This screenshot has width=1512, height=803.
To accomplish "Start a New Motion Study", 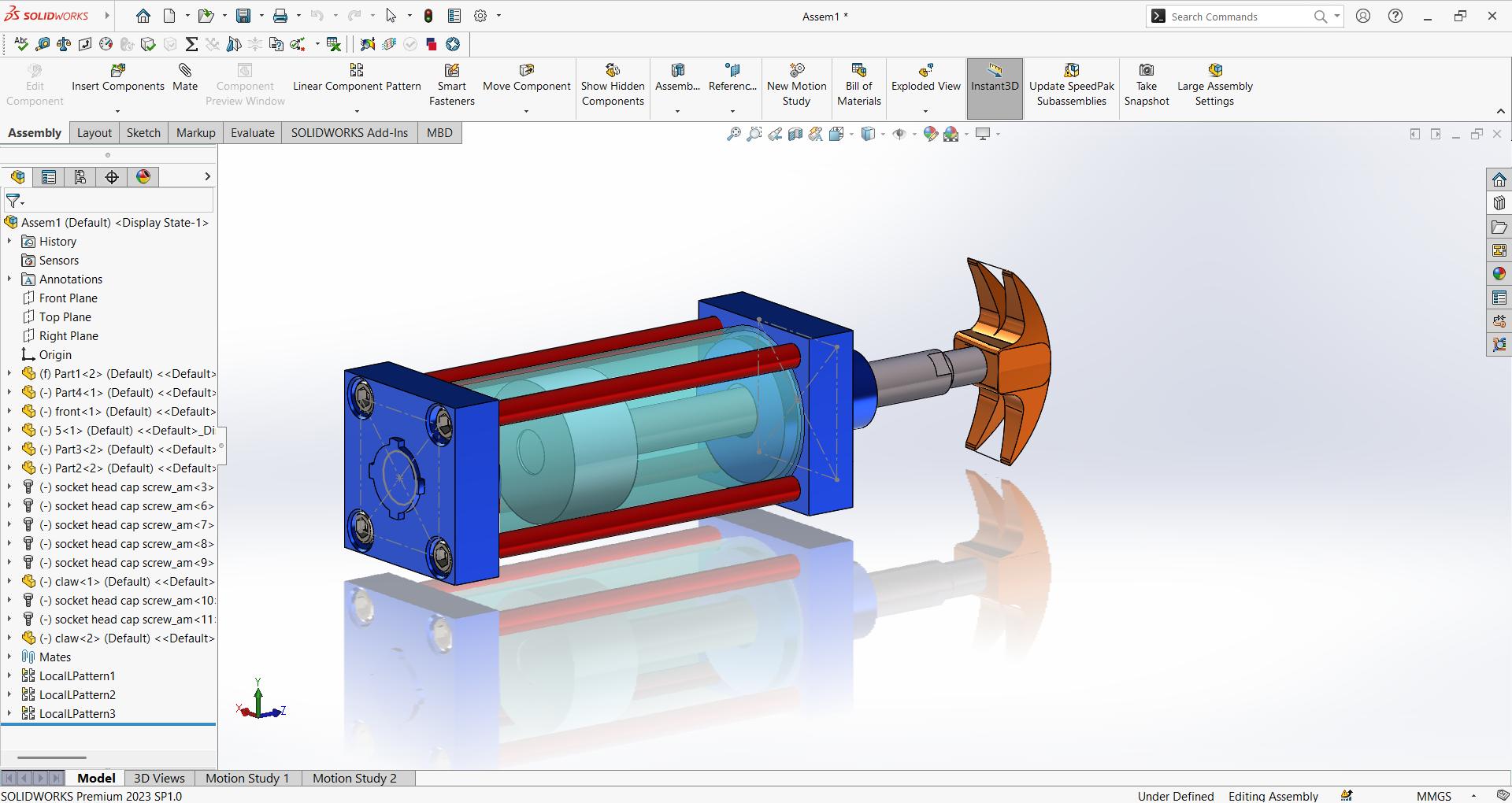I will 796,85.
